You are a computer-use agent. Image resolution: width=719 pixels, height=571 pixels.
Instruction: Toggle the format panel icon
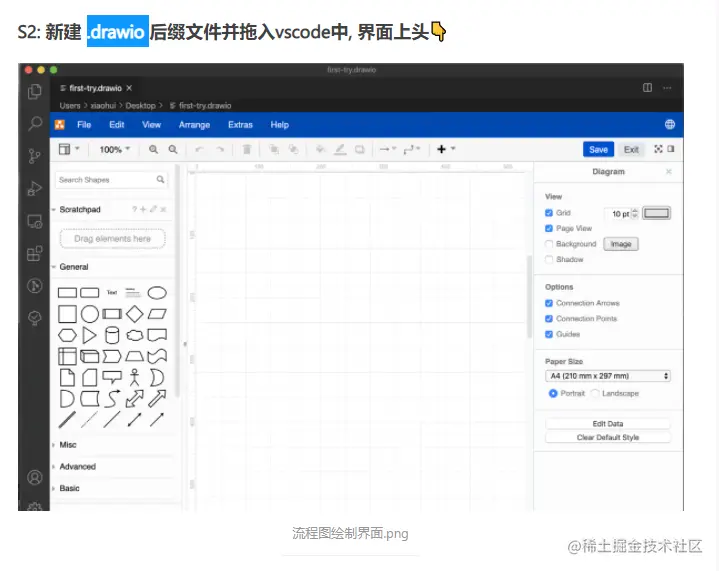(671, 149)
